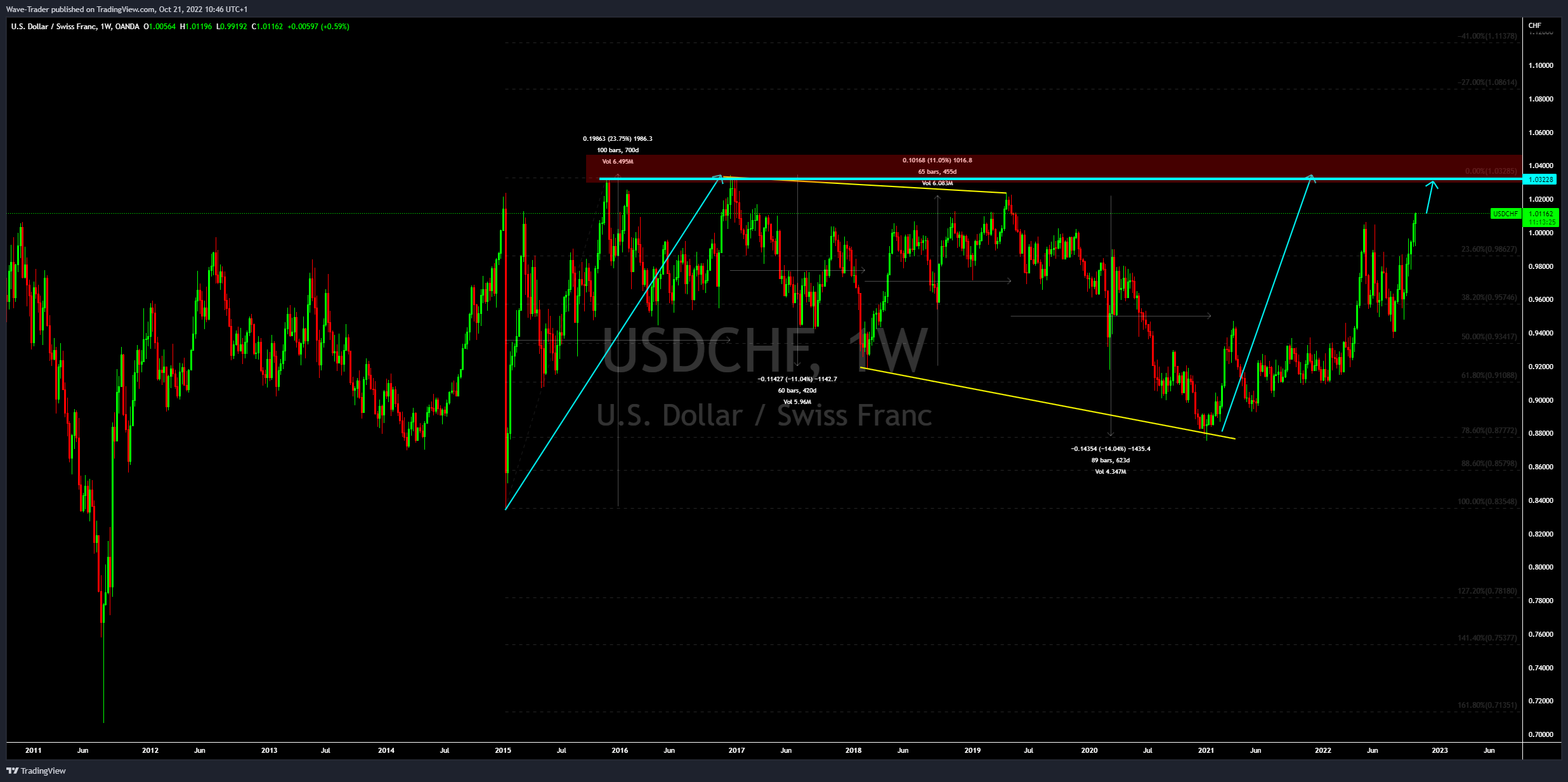1568x782 pixels.
Task: Click the Vol 5.96M label
Action: coord(797,402)
